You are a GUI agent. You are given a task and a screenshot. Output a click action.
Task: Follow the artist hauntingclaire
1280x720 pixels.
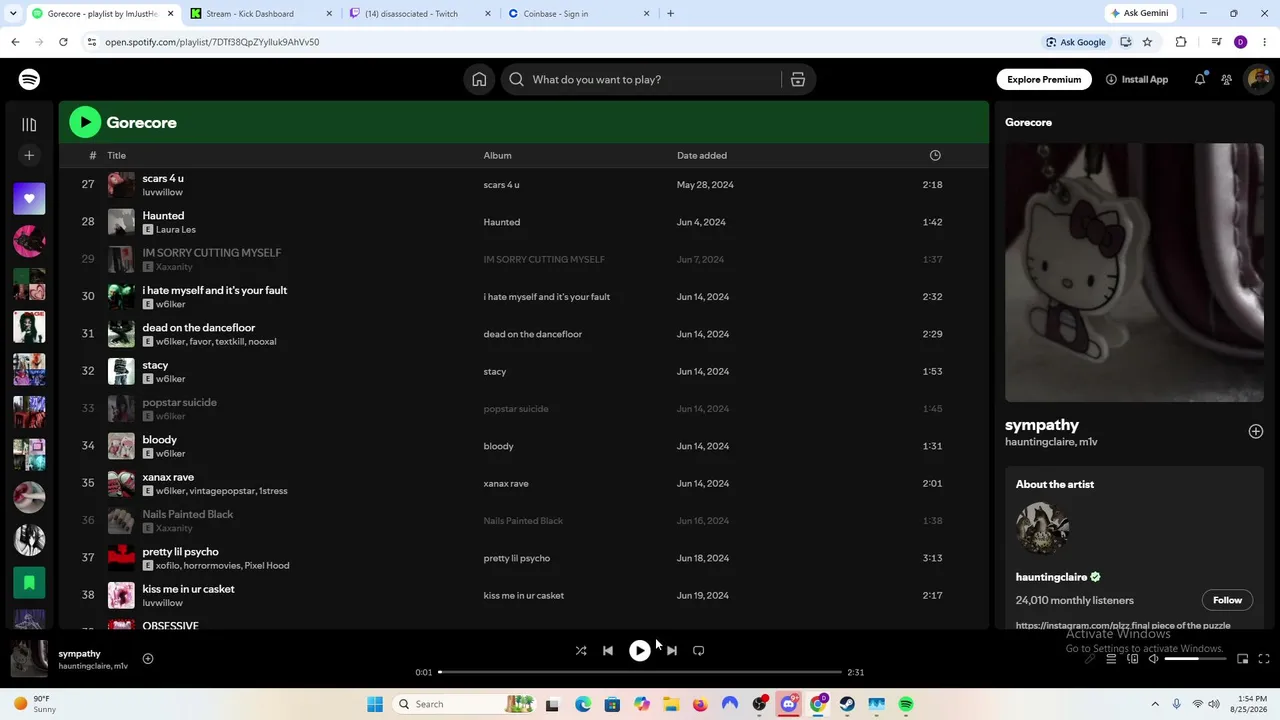(x=1227, y=600)
